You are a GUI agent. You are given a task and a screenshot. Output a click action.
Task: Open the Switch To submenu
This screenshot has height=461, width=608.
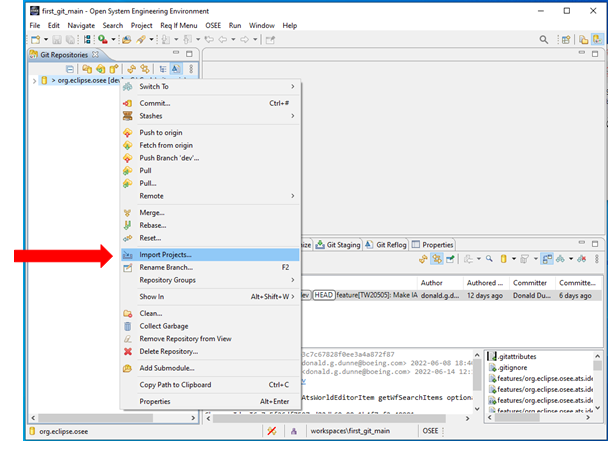pos(210,86)
